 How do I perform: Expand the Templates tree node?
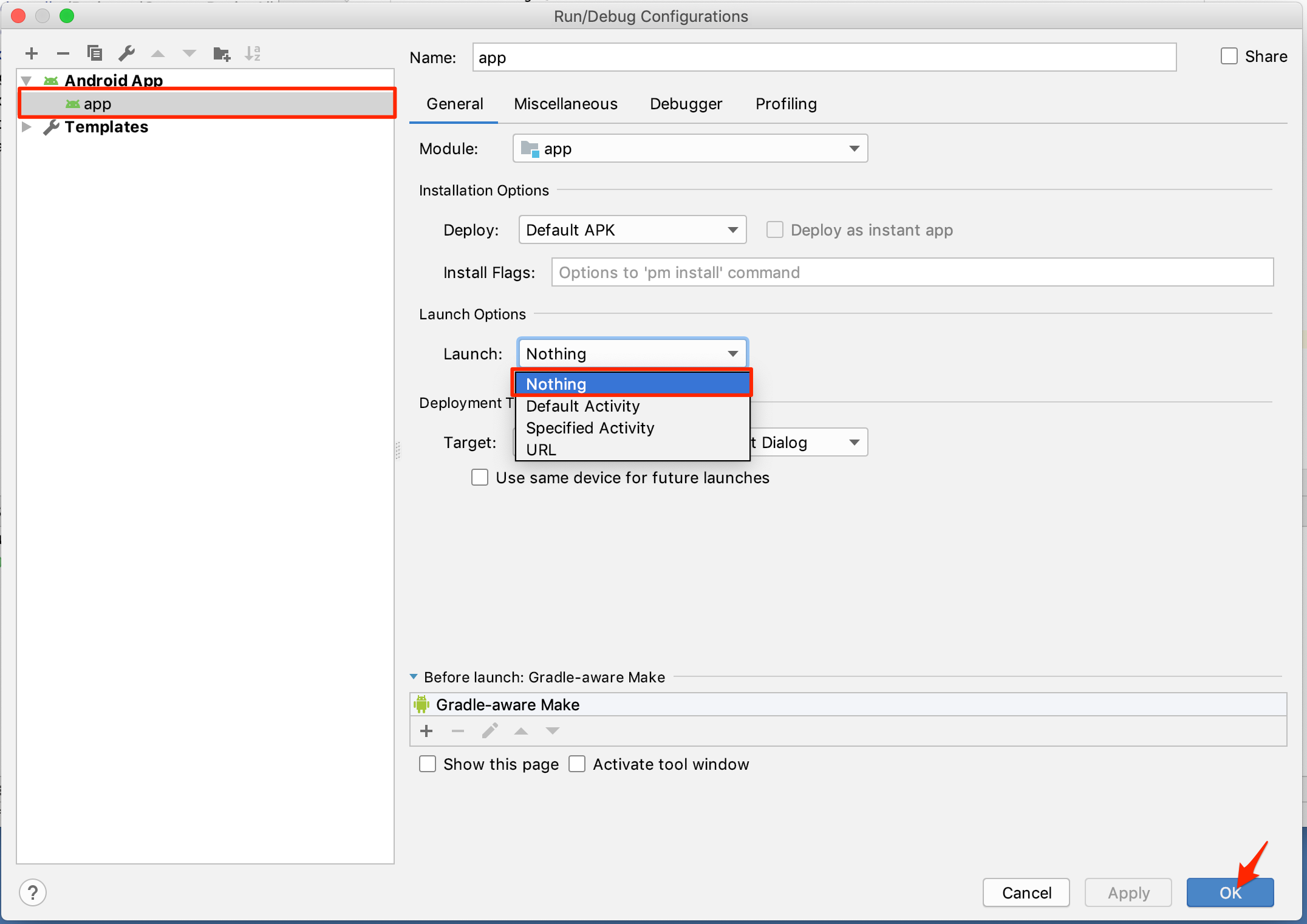[27, 127]
